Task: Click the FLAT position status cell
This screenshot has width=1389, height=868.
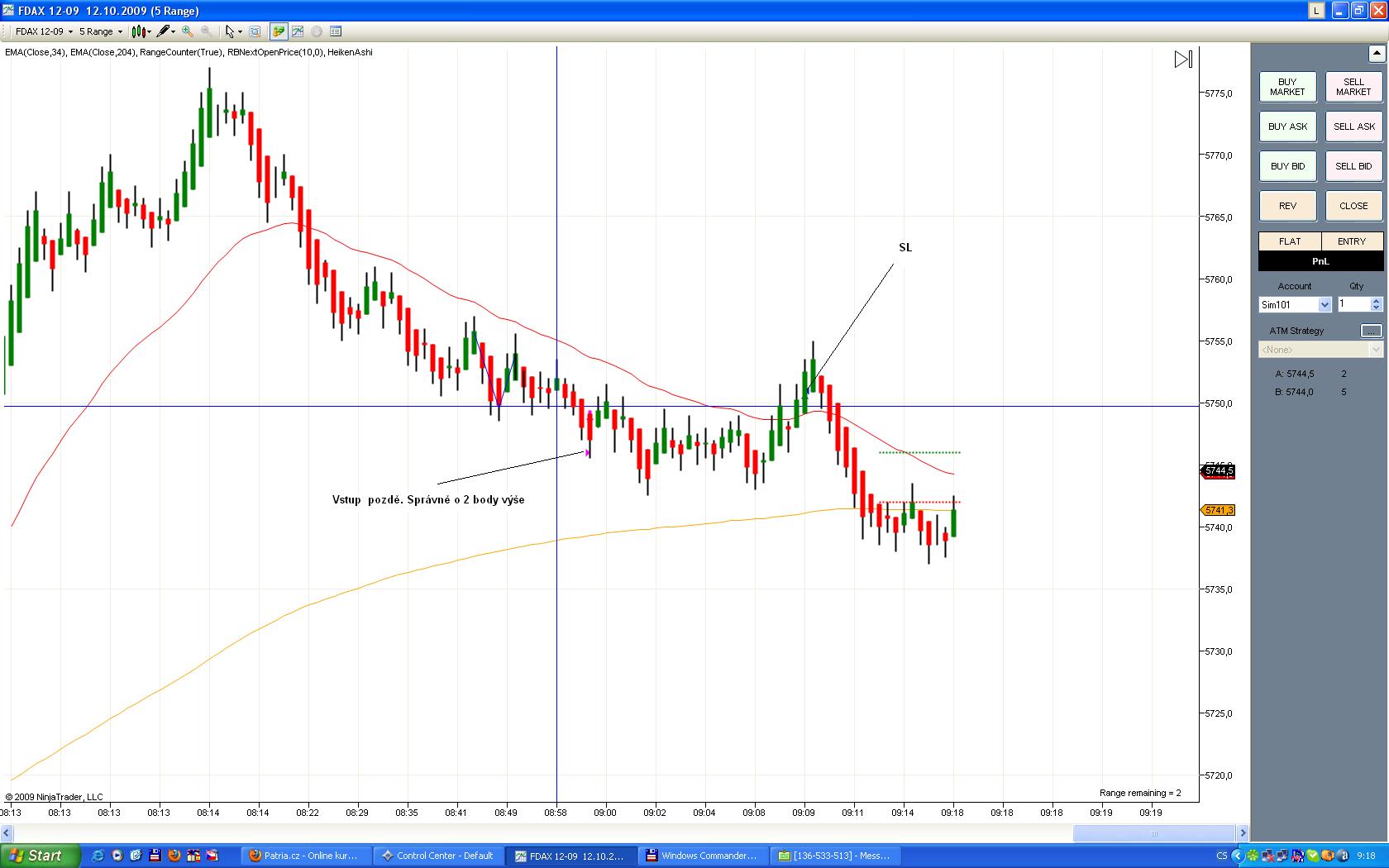Action: click(x=1290, y=241)
